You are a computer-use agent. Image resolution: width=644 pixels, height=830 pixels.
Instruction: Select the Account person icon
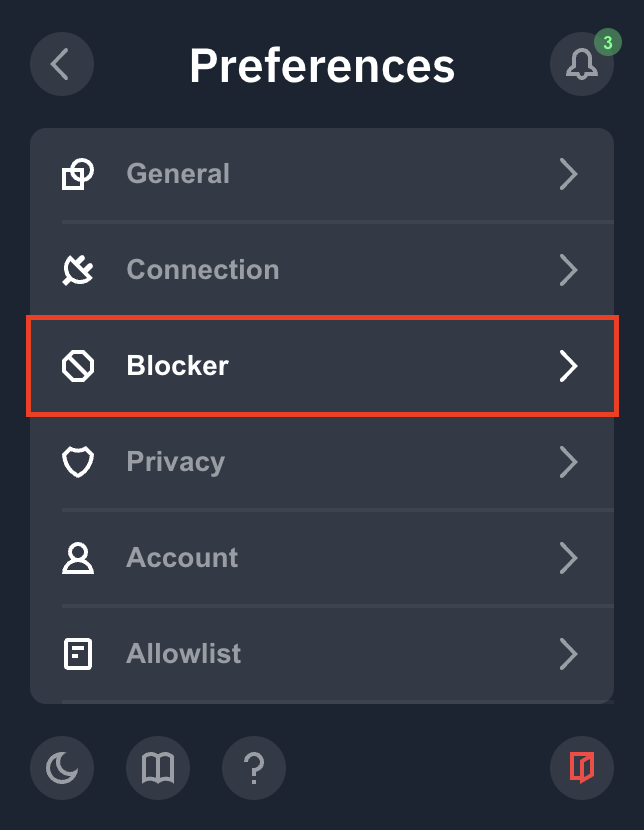(78, 558)
